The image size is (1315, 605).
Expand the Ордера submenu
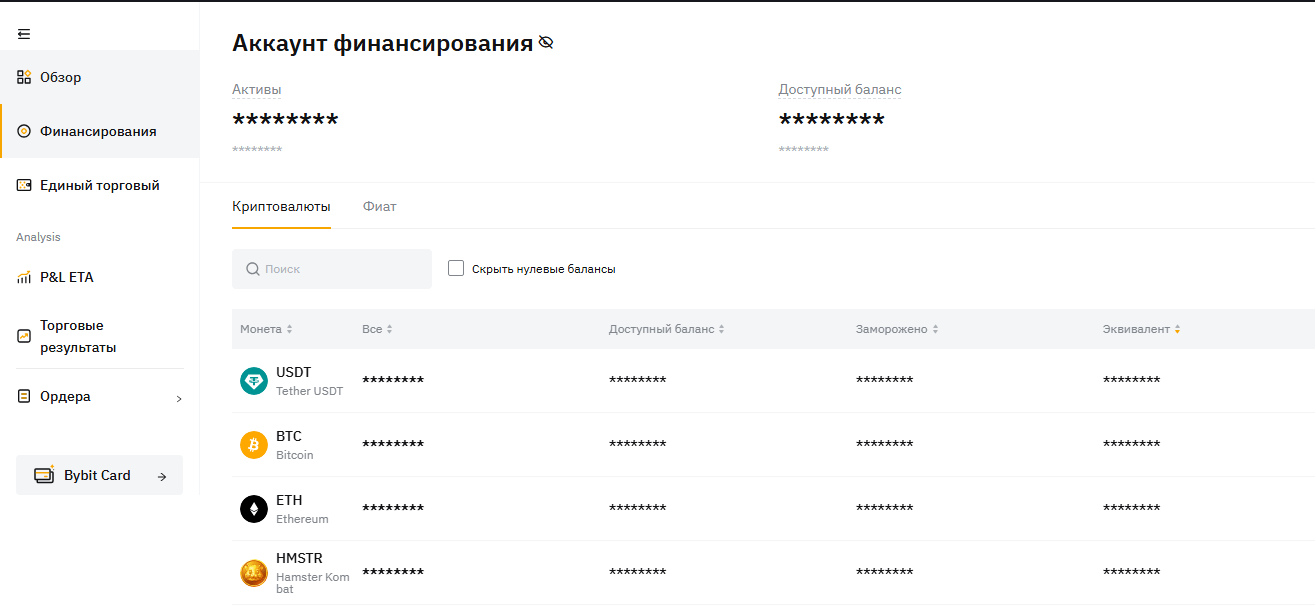click(x=179, y=398)
